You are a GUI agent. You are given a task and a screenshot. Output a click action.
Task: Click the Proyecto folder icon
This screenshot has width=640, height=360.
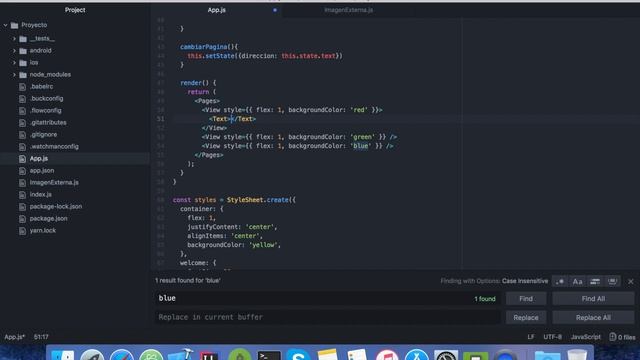15,25
